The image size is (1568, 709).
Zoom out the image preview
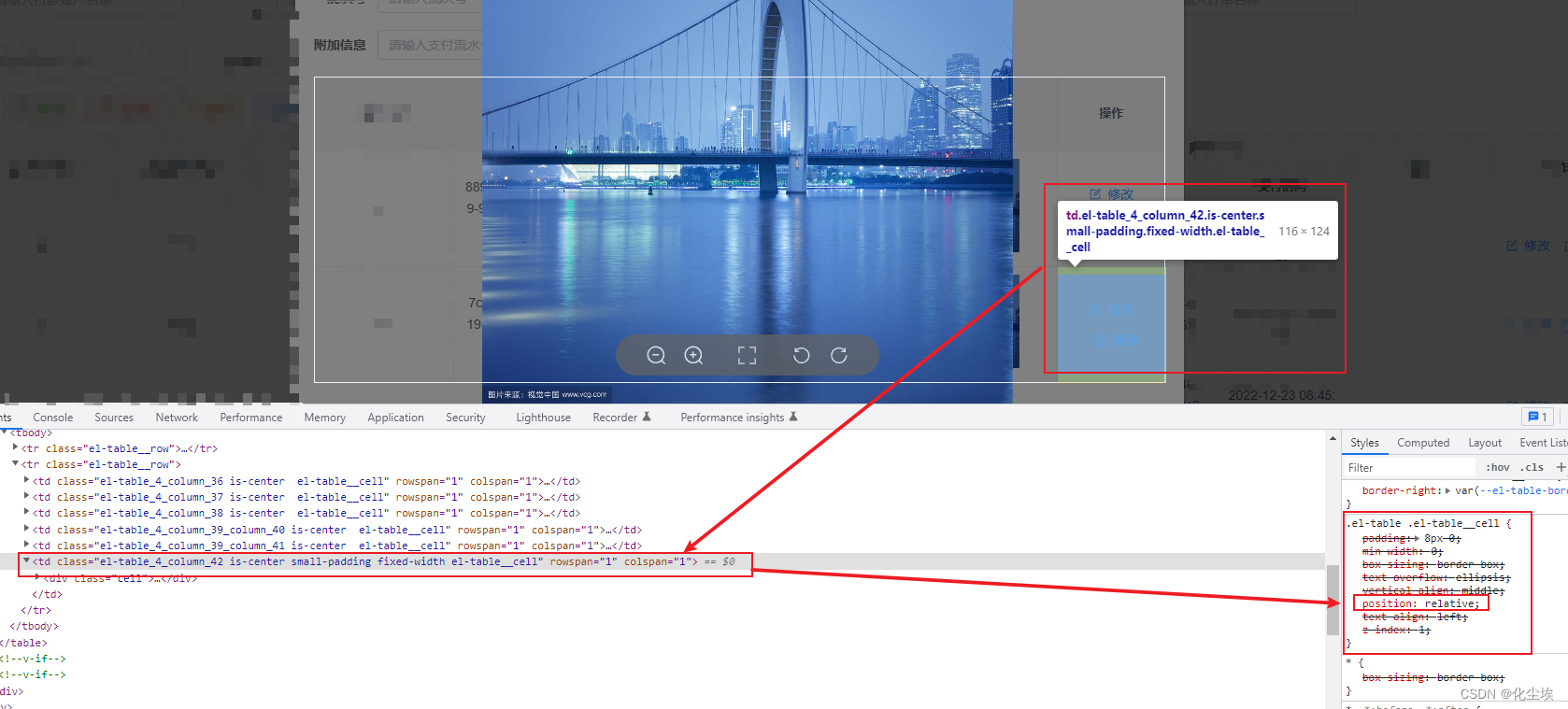[x=656, y=355]
